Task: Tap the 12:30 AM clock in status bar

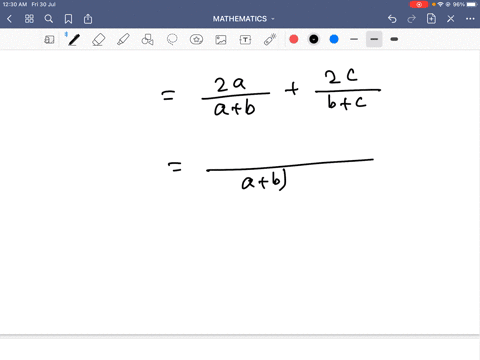Action: 15,4
